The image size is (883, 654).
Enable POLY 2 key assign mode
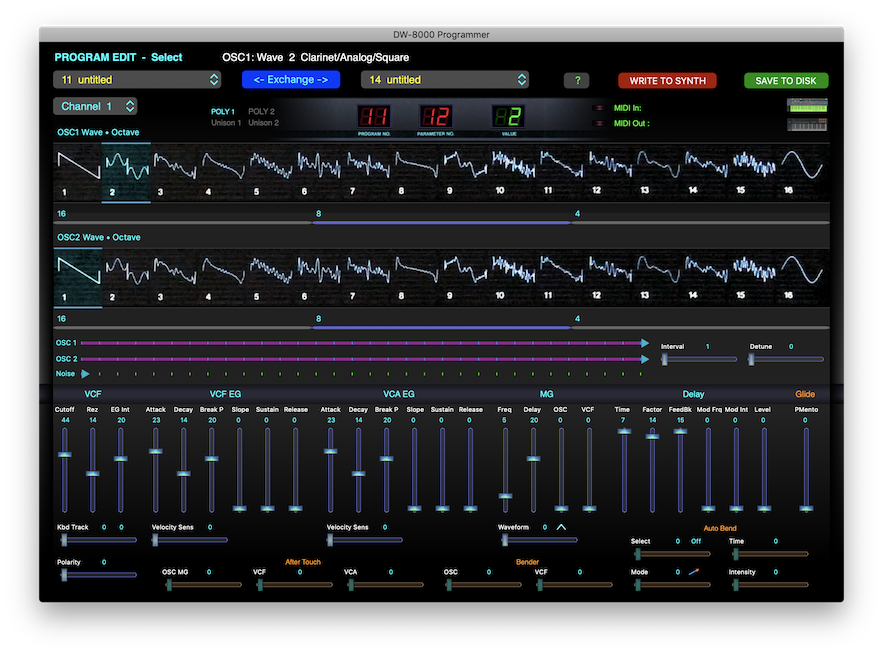coord(263,112)
